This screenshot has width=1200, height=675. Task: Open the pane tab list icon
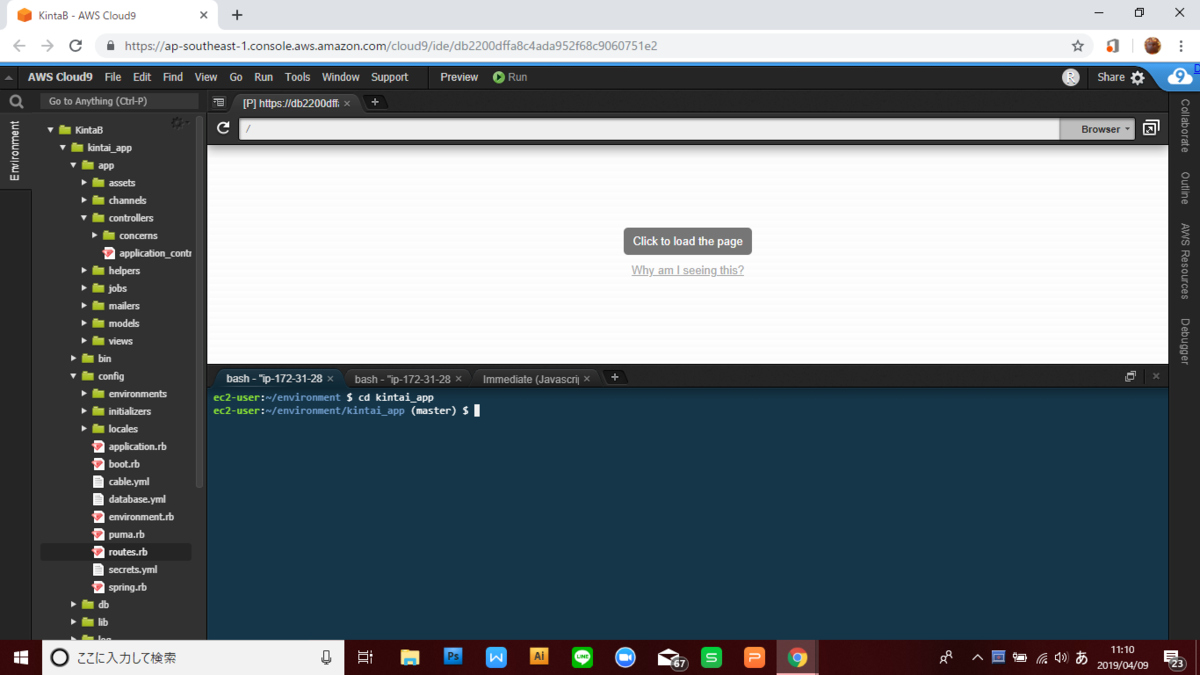coord(219,102)
